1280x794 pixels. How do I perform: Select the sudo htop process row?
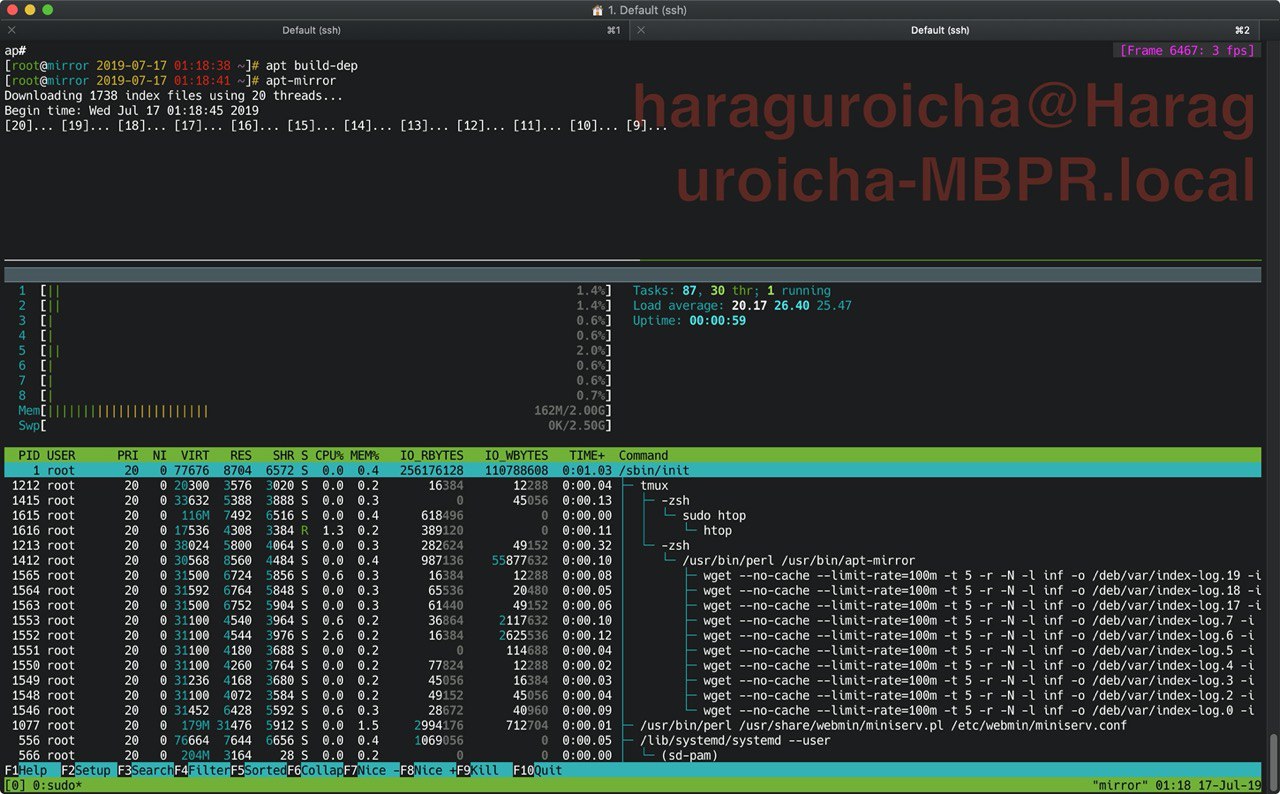coord(632,515)
